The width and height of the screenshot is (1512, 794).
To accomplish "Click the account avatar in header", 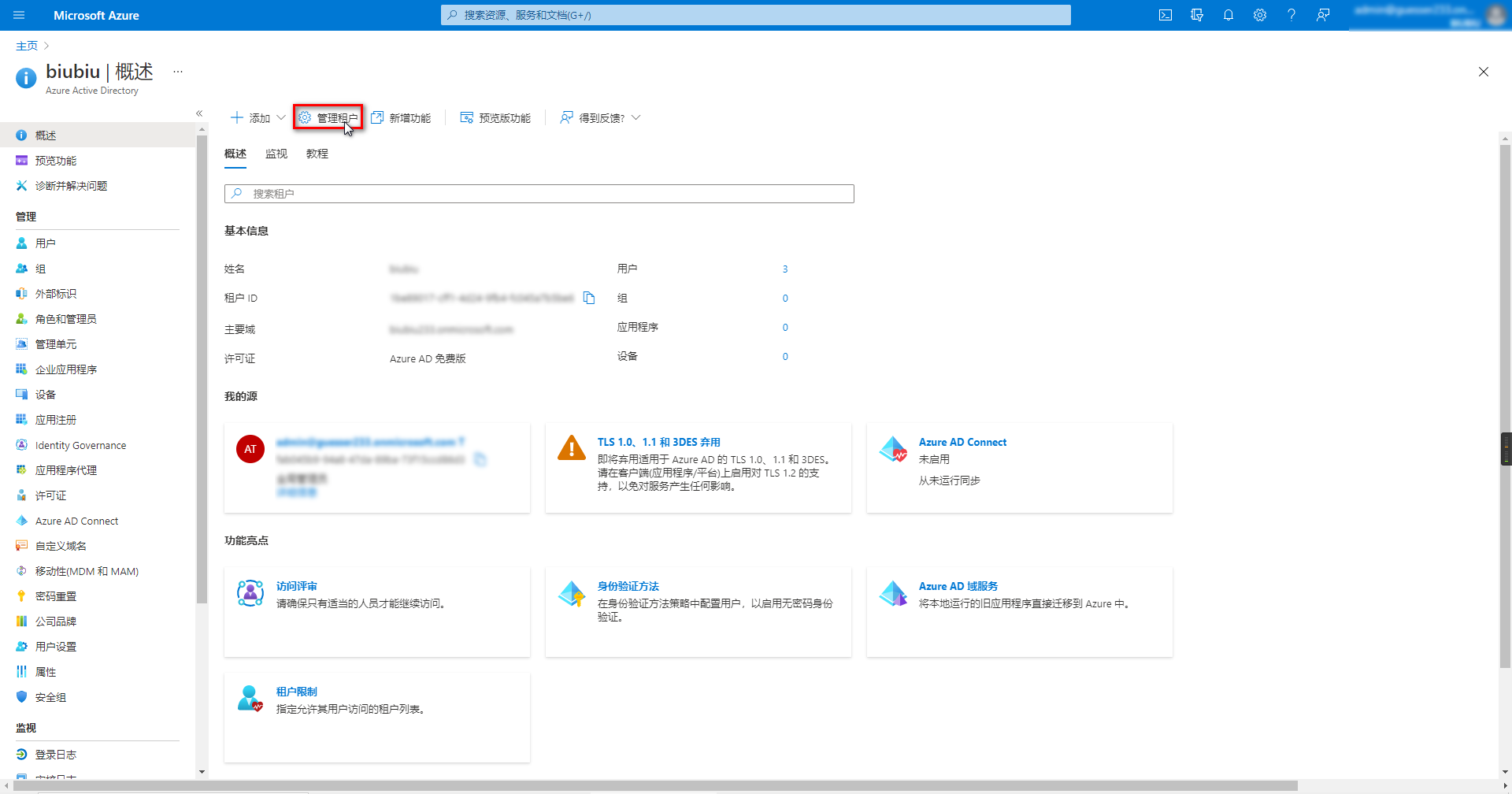I will pyautogui.click(x=1495, y=15).
